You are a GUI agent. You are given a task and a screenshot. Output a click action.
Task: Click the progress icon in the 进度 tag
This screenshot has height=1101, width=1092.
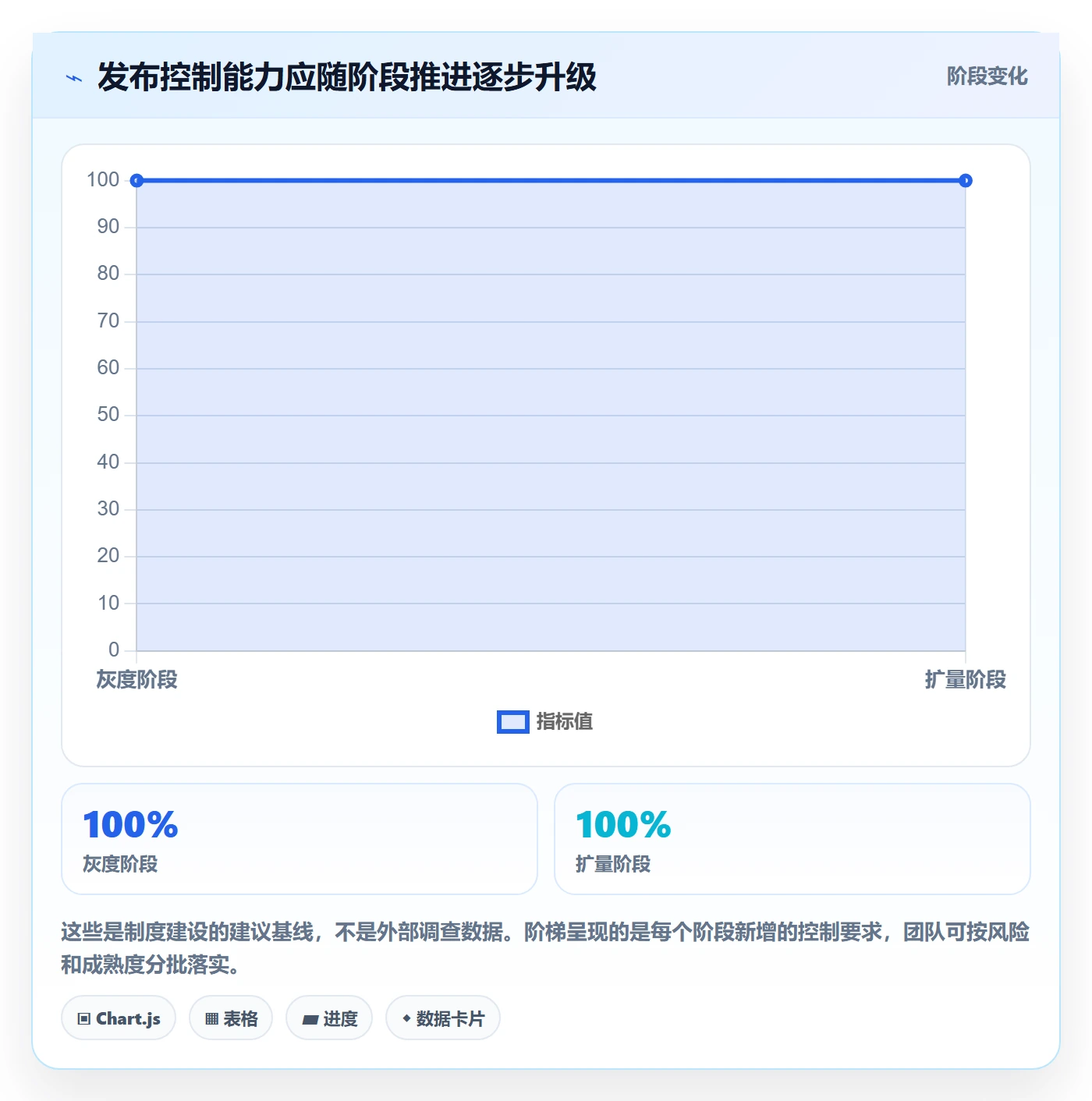click(x=310, y=1019)
